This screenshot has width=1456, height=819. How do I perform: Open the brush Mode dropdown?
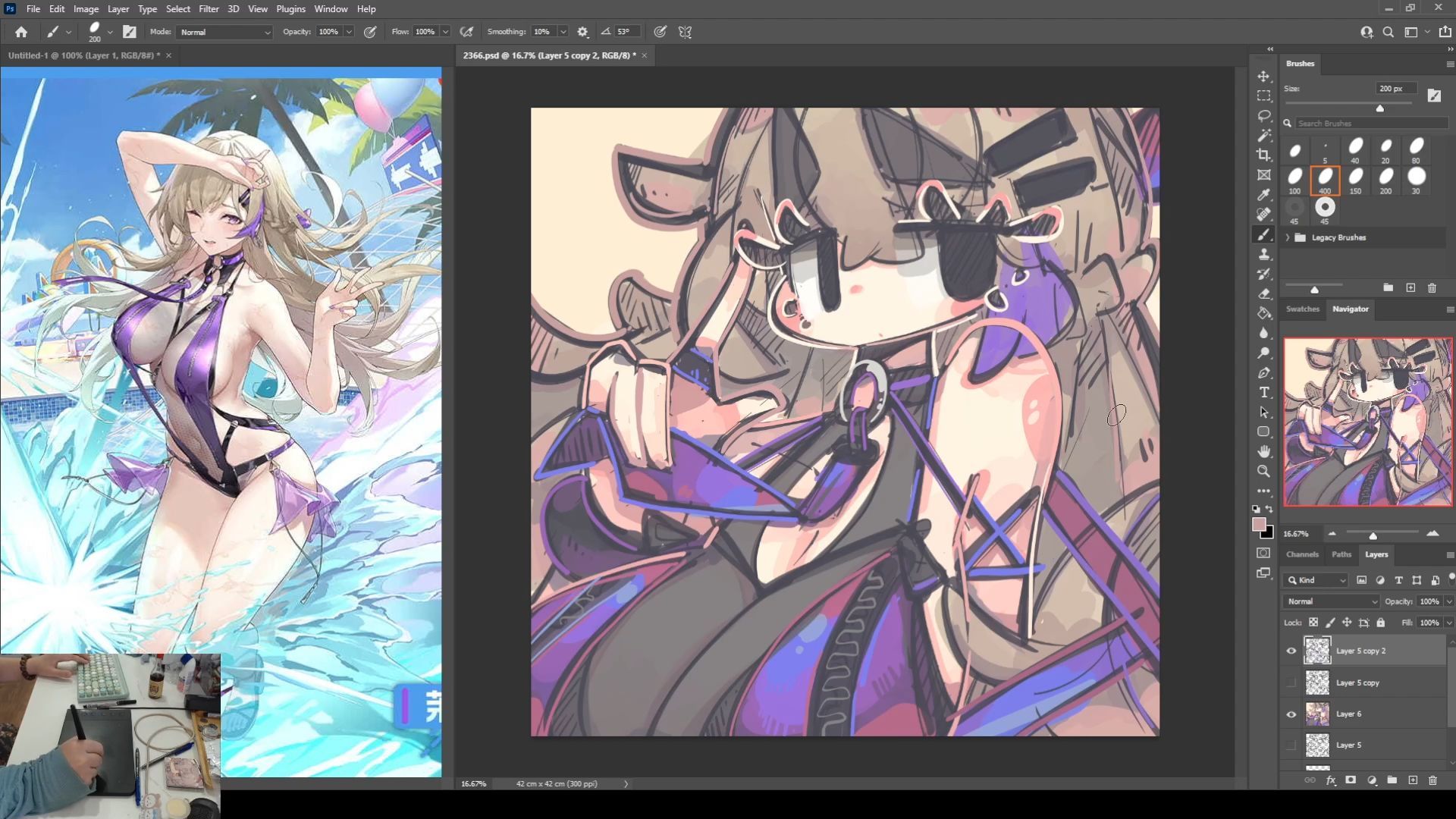[224, 32]
